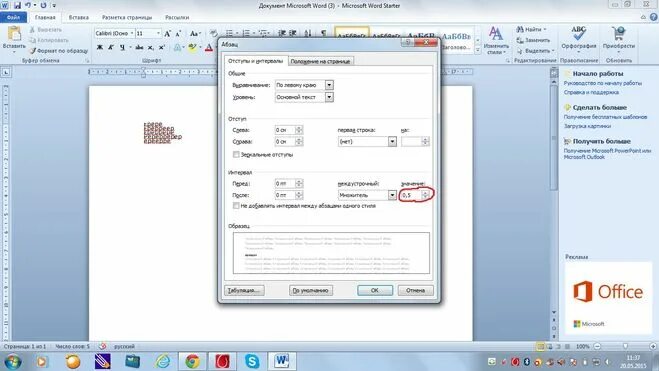
Task: Open the Файл tab
Action: (x=13, y=17)
